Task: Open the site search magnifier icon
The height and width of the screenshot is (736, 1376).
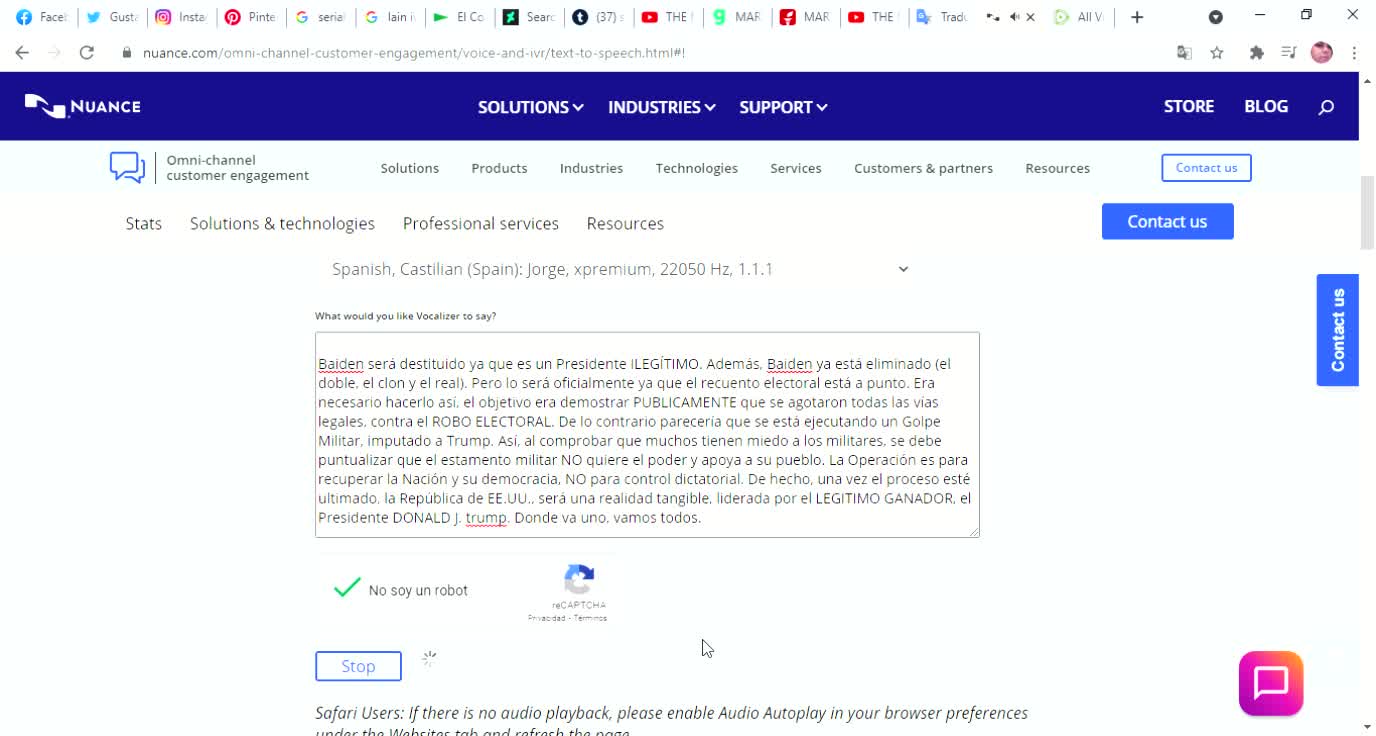Action: [x=1326, y=107]
